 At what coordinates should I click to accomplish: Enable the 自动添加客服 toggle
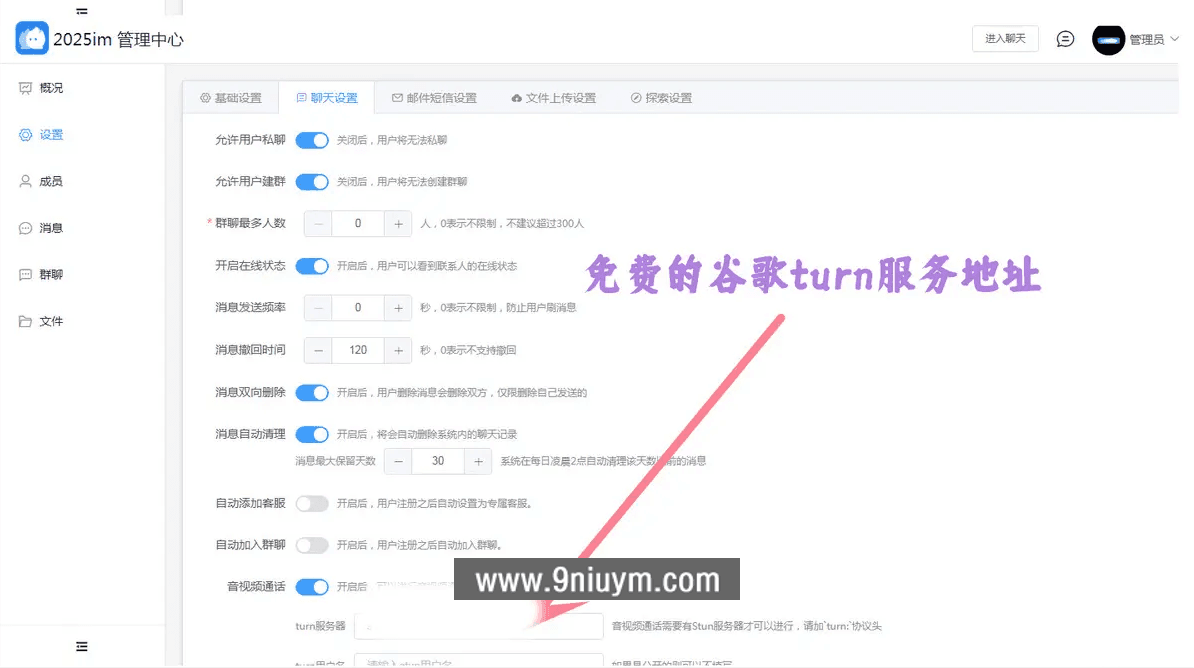point(312,505)
